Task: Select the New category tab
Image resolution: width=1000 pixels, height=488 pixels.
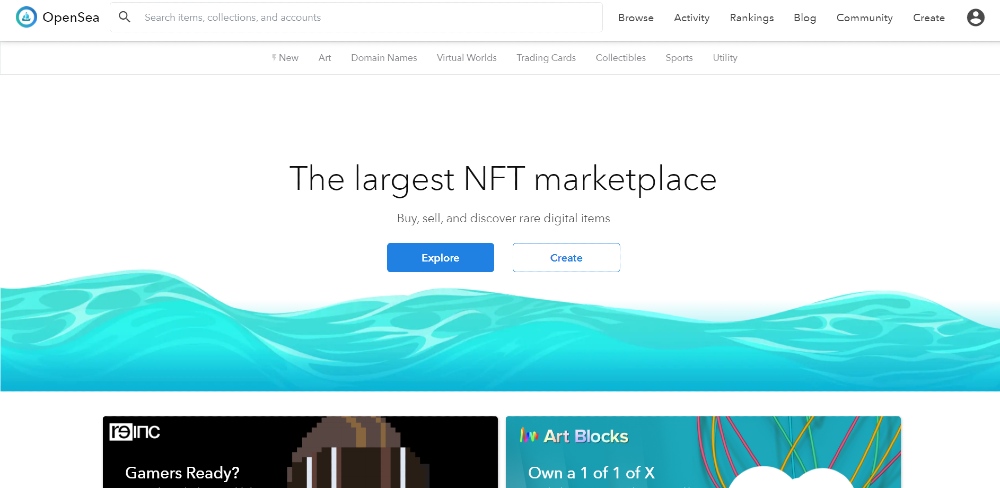Action: point(285,57)
